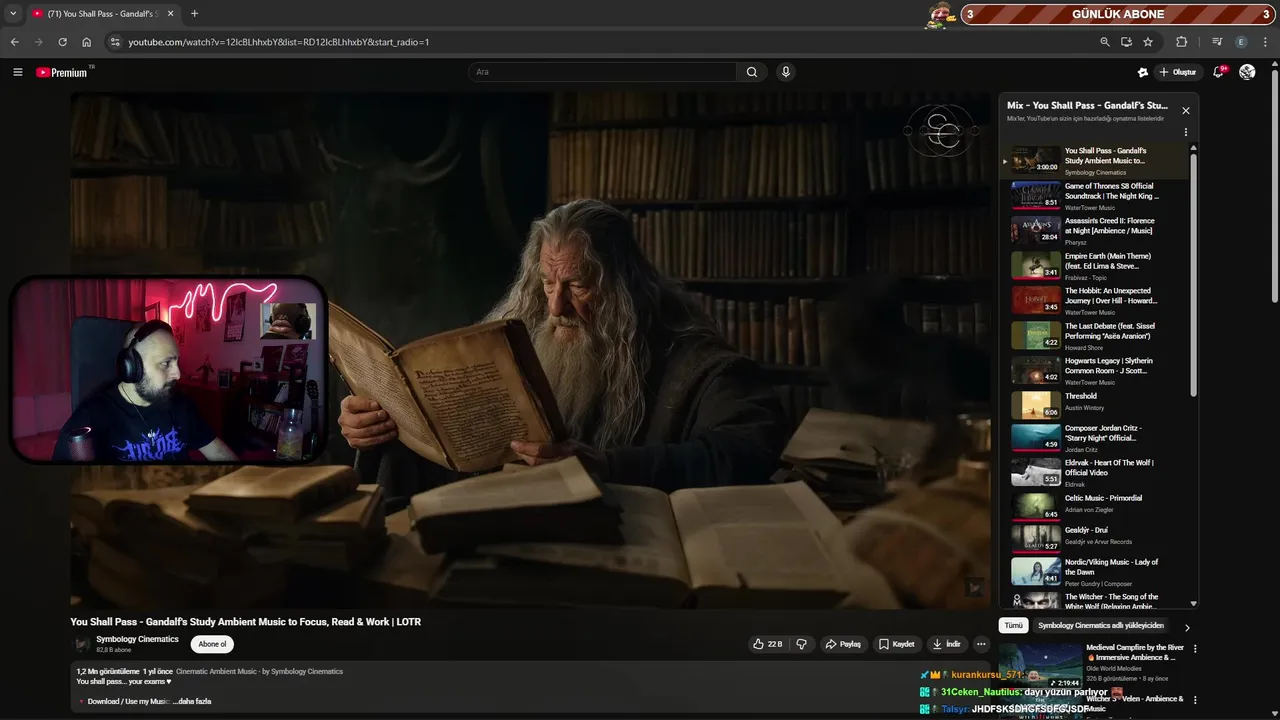Open more actions ellipsis under the video
This screenshot has width=1280, height=720.
coord(981,644)
